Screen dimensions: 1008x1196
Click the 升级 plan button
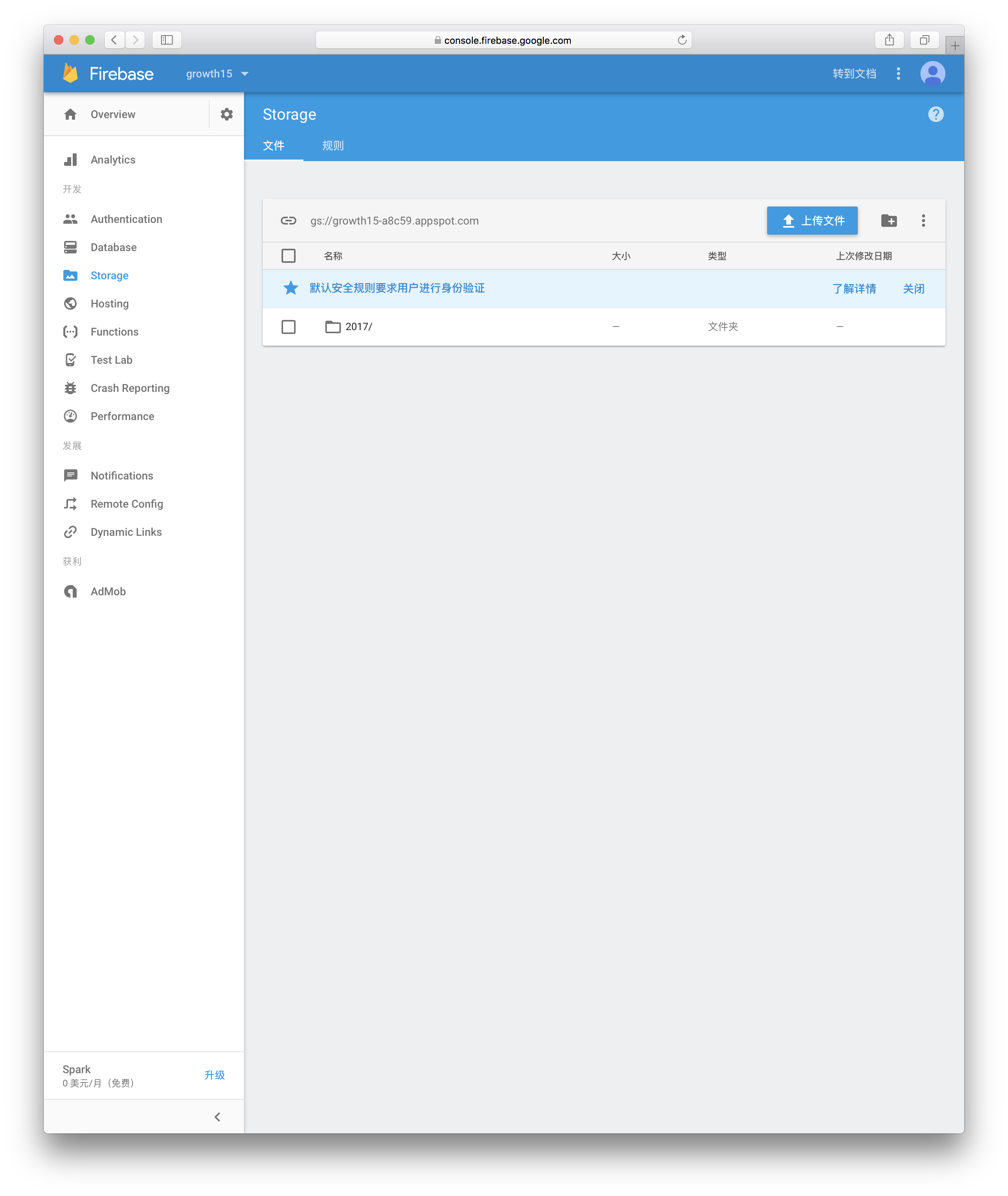click(x=213, y=1075)
